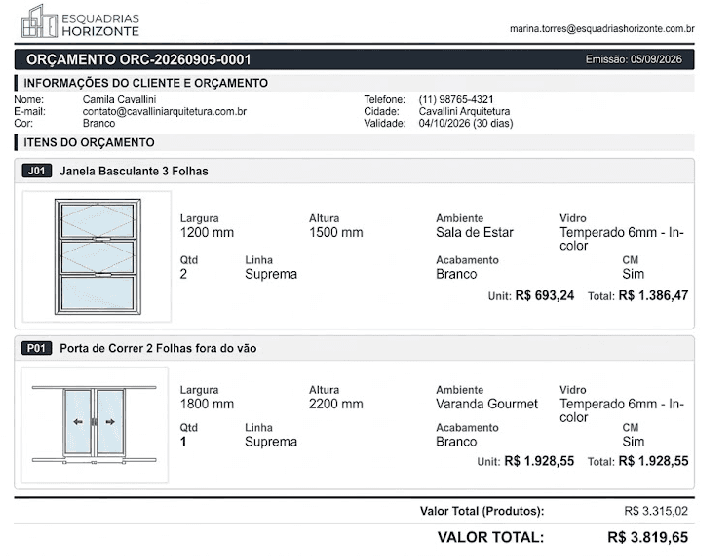This screenshot has width=709, height=556.
Task: Click the contato@cavalliniarquitetura.com.br email
Action: (165, 111)
